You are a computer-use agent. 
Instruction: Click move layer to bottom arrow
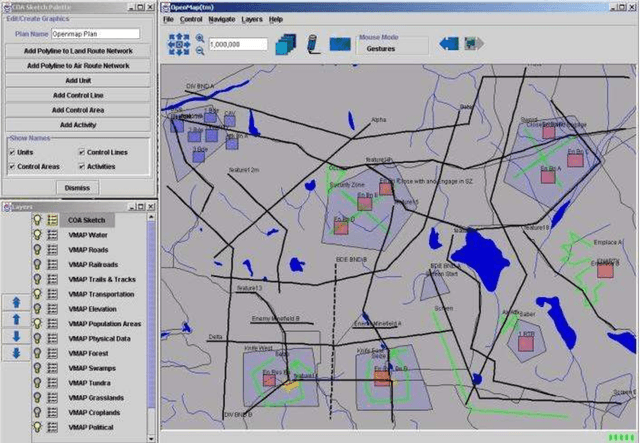click(15, 352)
